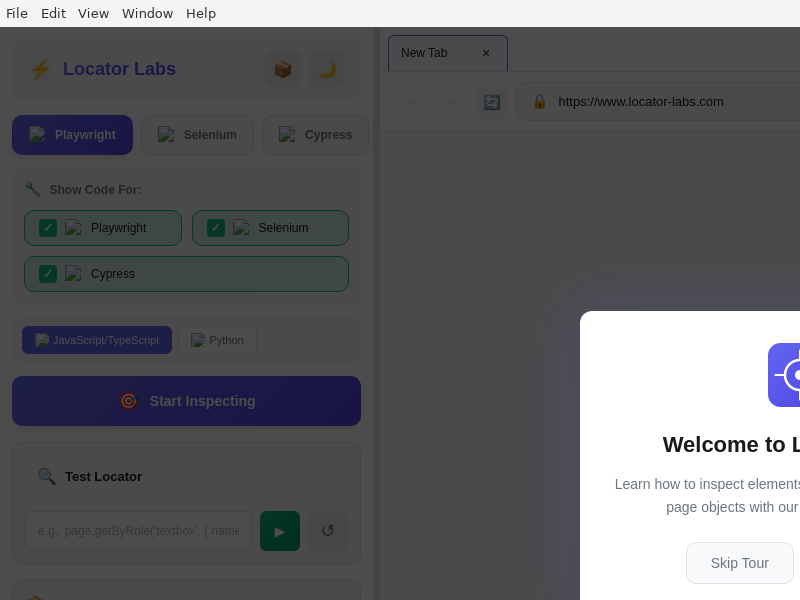
Task: Toggle the Playwright code checkbox
Action: [48, 228]
